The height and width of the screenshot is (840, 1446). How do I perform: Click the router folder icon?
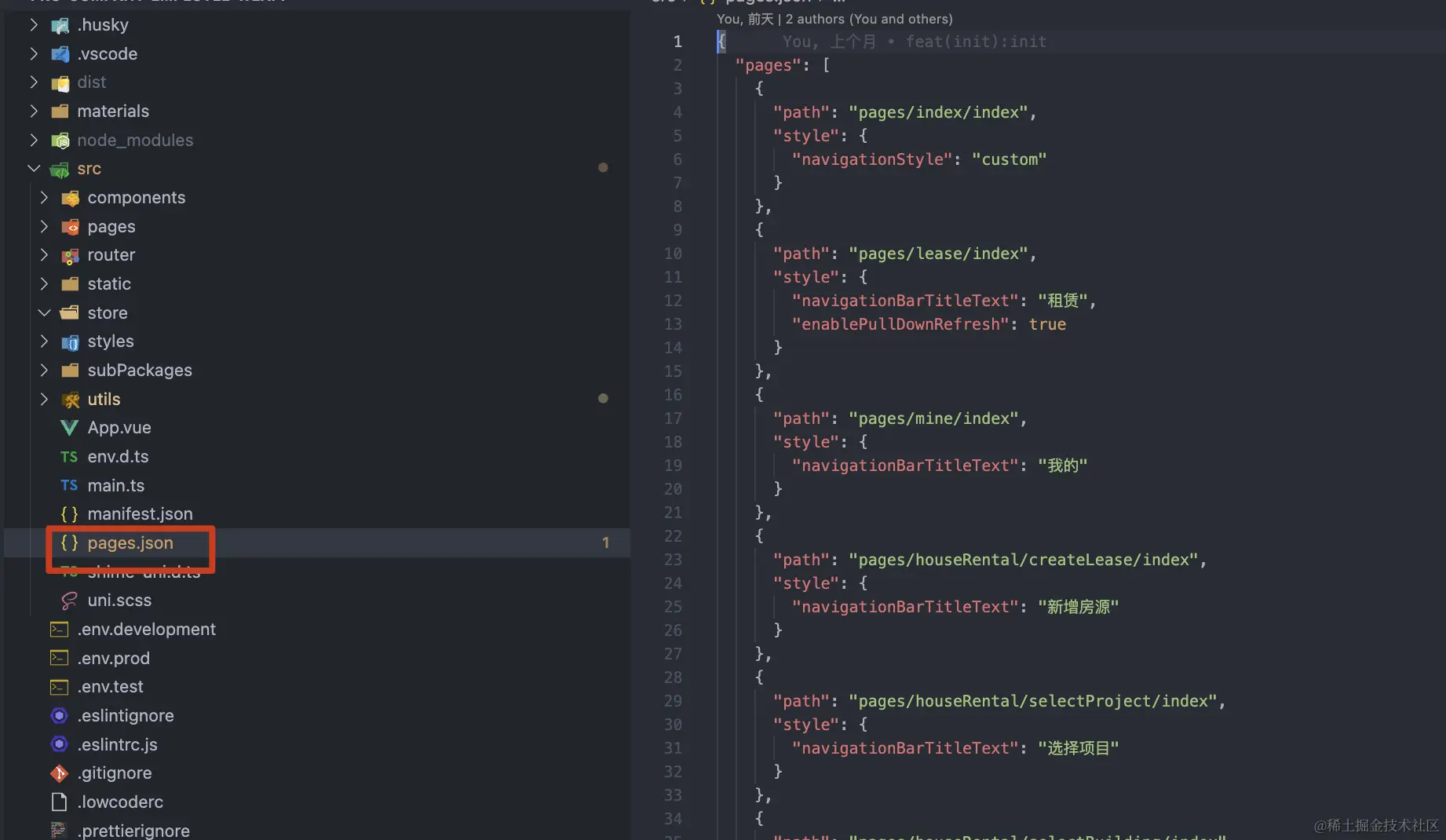tap(70, 256)
